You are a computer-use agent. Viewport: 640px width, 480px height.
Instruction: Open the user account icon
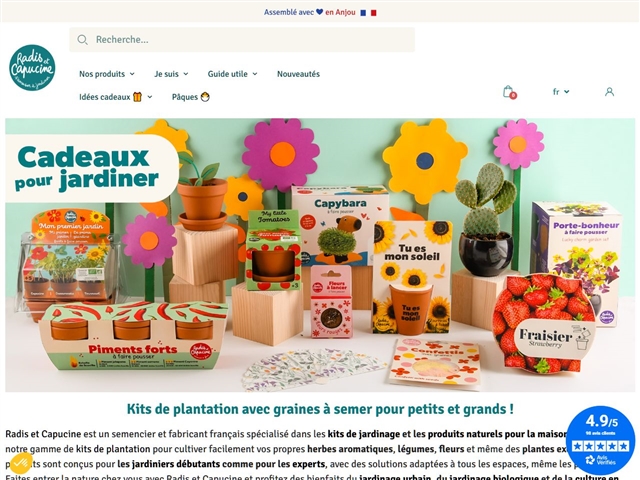point(609,92)
